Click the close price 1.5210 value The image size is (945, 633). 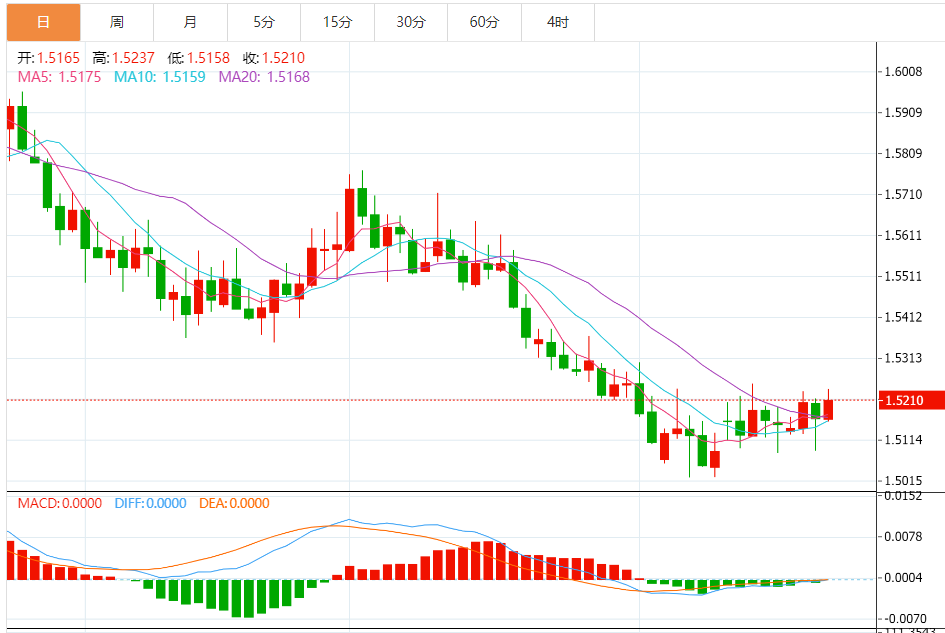283,58
